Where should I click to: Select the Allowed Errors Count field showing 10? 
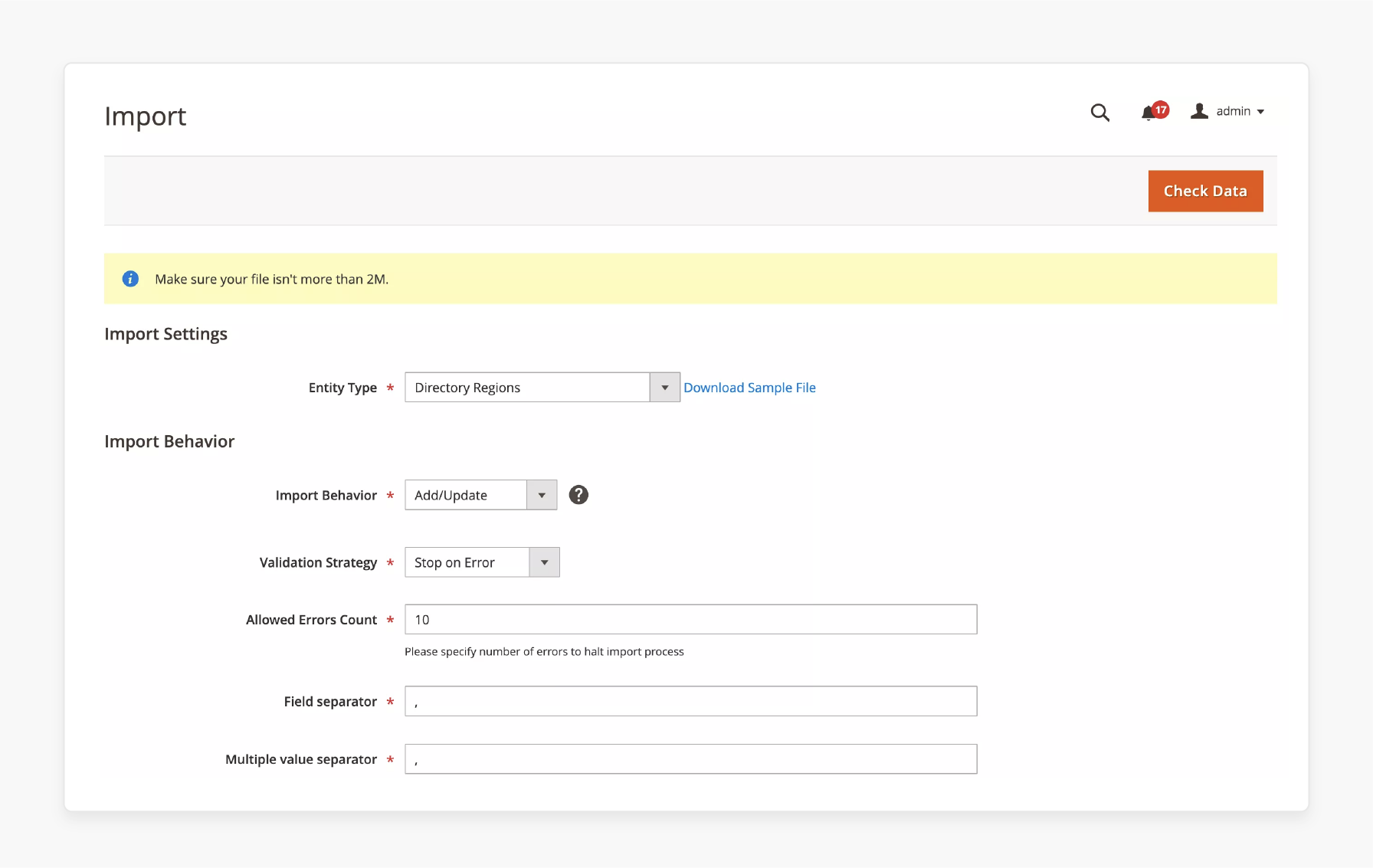coord(690,619)
